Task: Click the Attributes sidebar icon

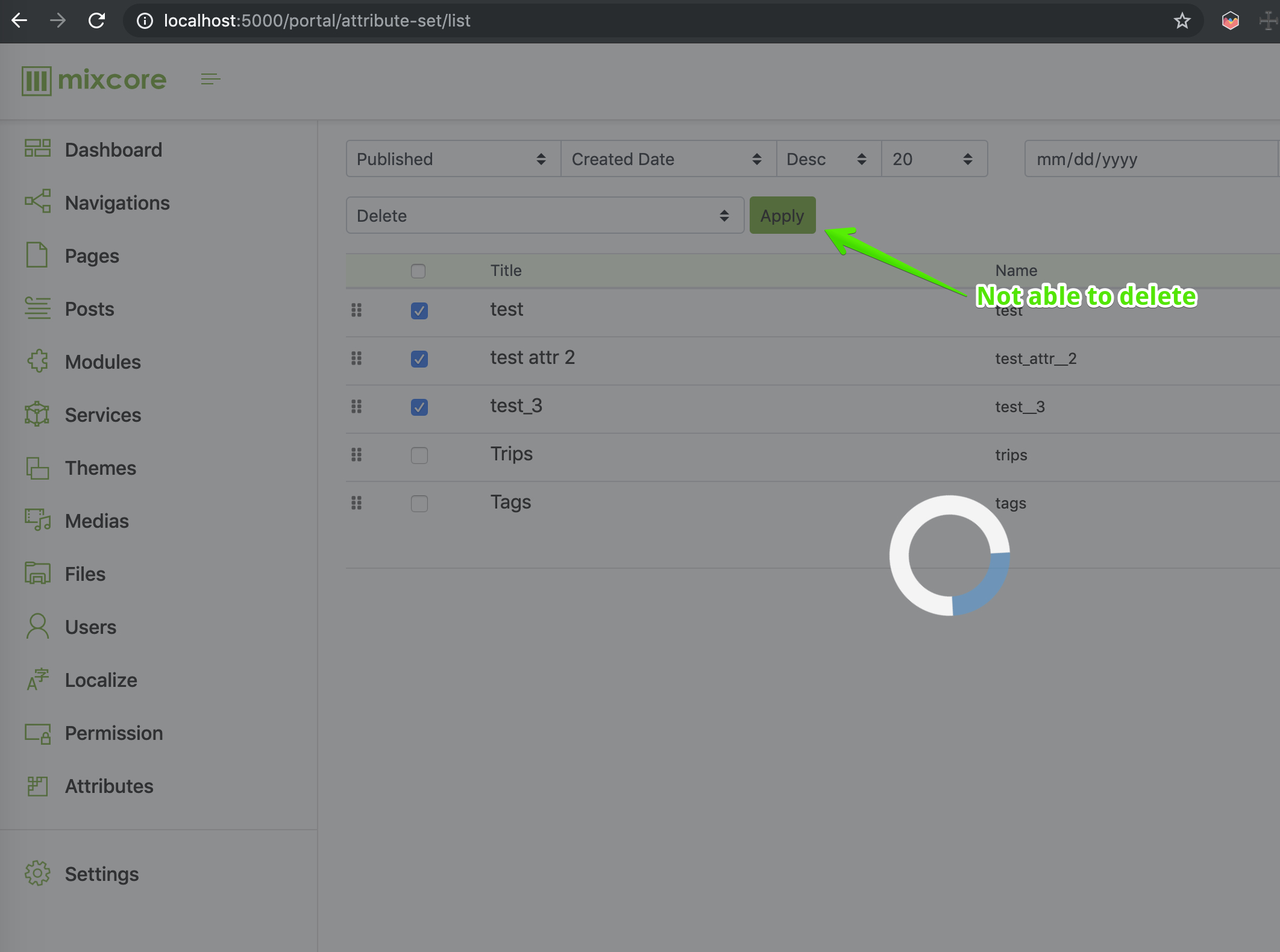Action: [x=37, y=786]
